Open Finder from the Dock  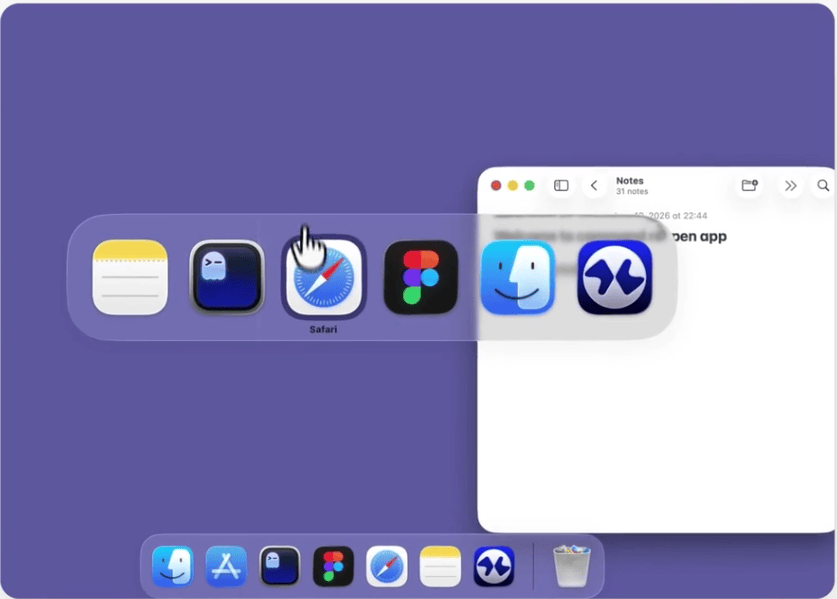click(x=172, y=566)
